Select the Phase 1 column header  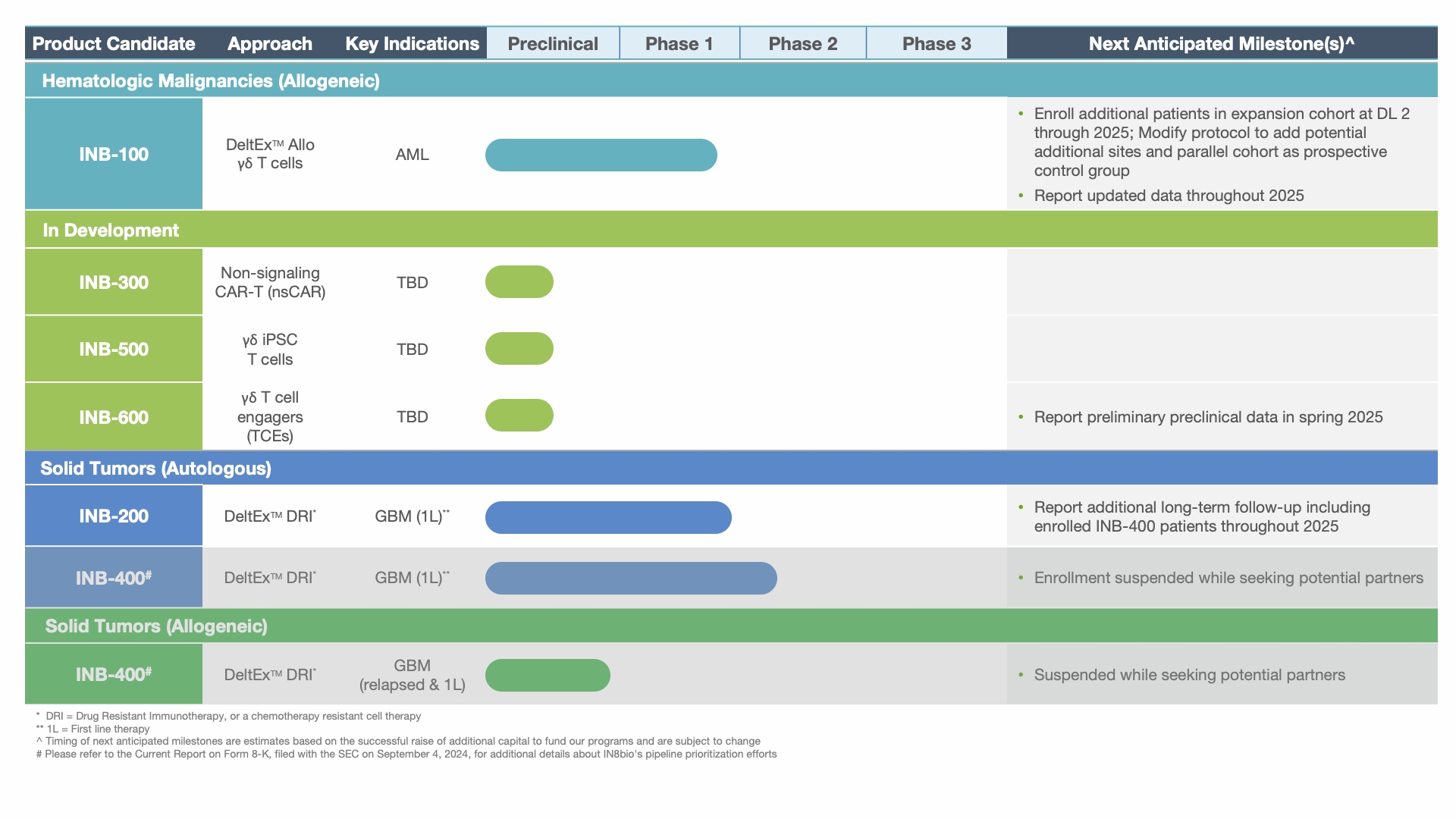click(679, 43)
